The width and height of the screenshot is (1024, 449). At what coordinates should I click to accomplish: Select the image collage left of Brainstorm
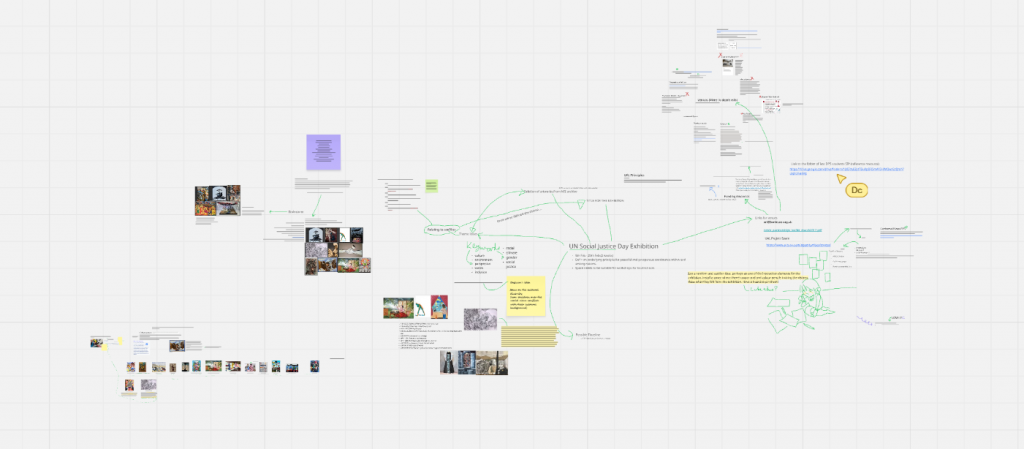tap(217, 200)
